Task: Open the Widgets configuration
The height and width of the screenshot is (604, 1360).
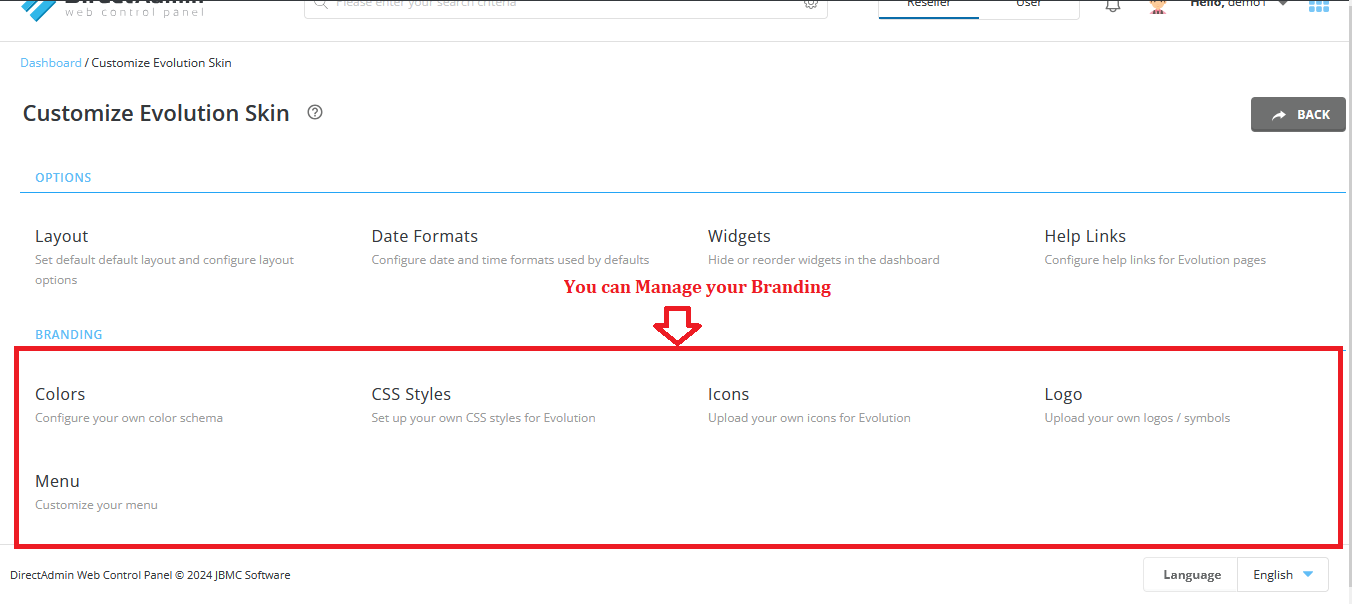Action: pos(739,236)
